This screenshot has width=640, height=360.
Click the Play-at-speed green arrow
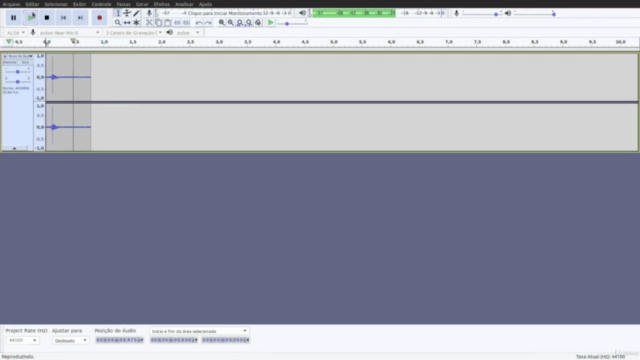pyautogui.click(x=270, y=23)
